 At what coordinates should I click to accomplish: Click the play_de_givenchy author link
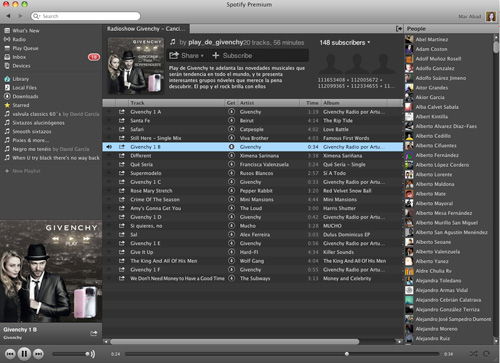click(215, 42)
